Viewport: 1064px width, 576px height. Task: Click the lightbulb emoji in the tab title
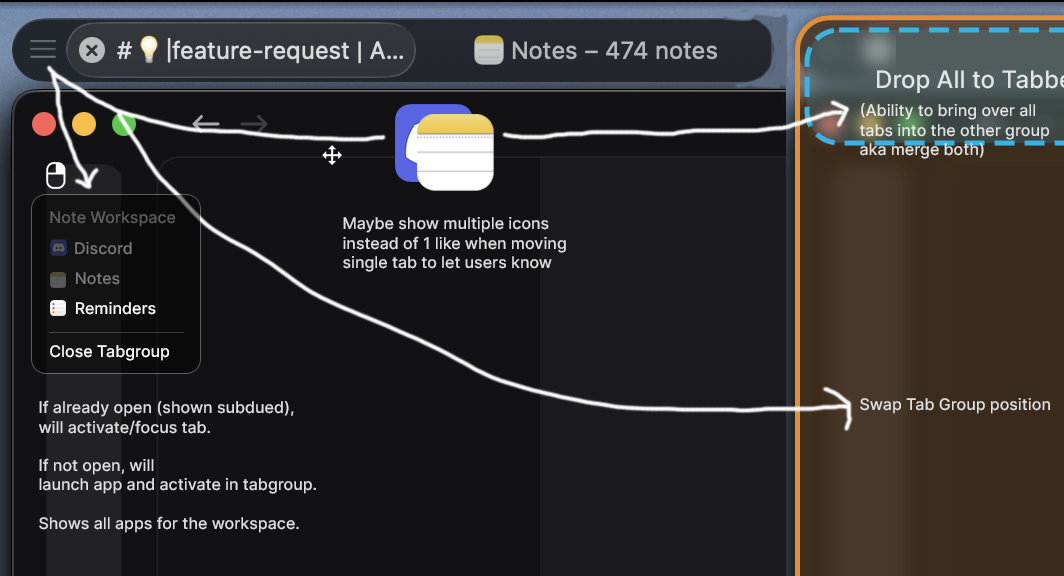click(149, 50)
